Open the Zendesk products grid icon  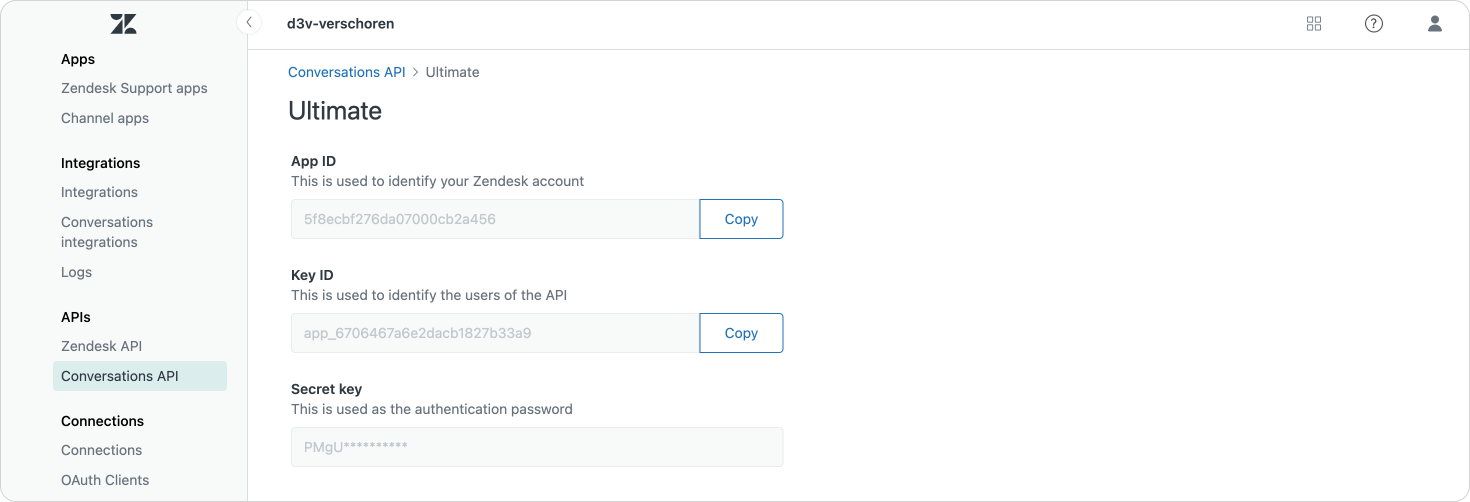click(x=1314, y=24)
